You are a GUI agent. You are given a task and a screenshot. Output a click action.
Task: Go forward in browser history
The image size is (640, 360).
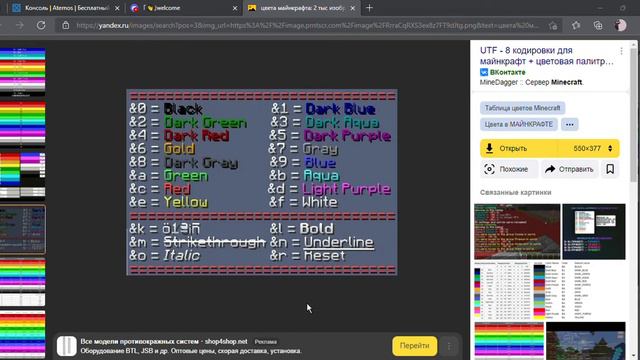pos(20,25)
